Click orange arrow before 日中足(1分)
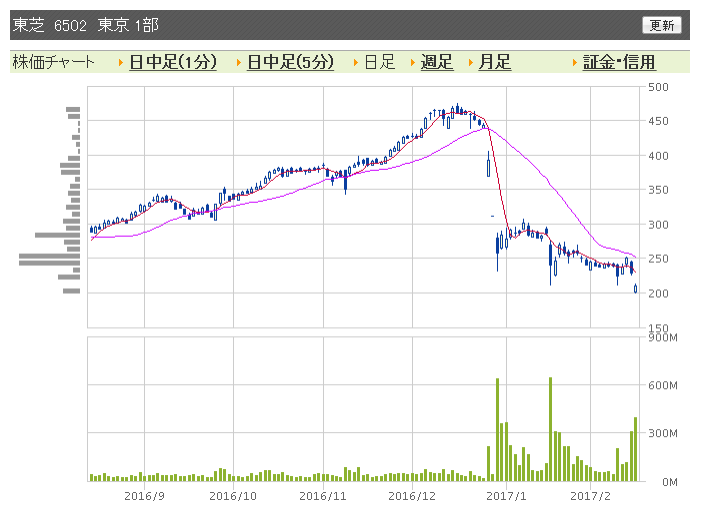 121,63
